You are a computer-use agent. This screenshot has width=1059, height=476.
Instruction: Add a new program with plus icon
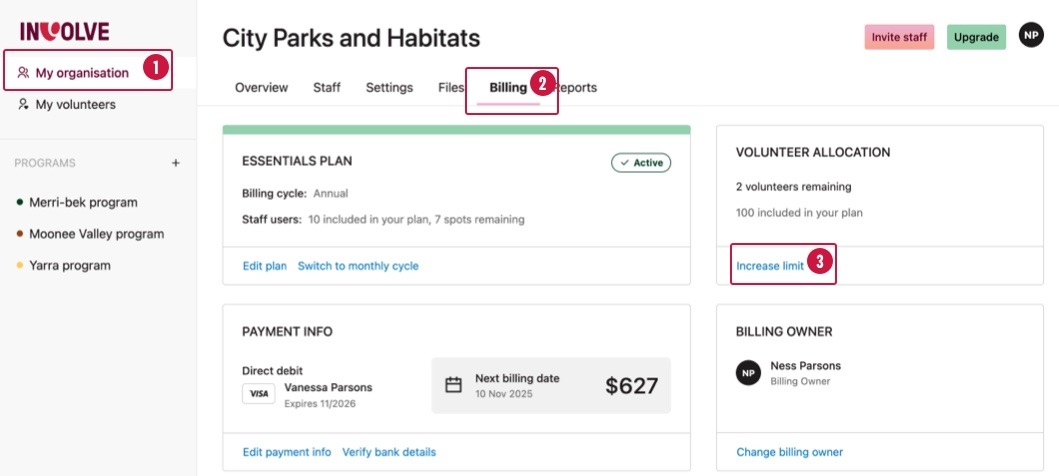pos(176,163)
